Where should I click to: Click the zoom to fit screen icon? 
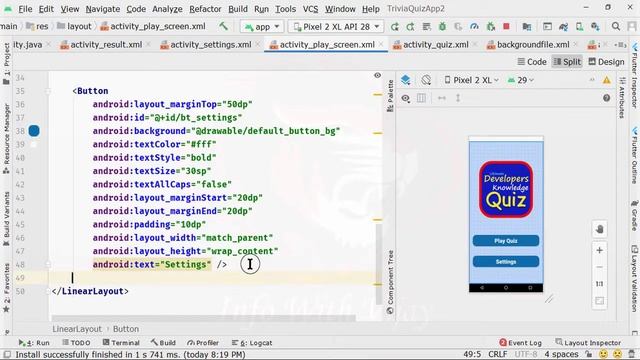point(599,301)
